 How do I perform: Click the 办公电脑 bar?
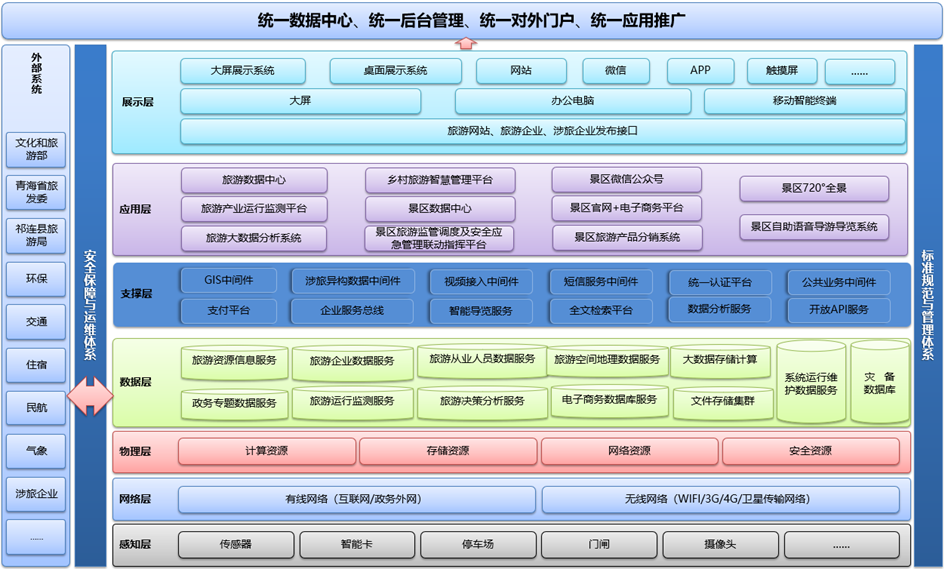point(573,101)
